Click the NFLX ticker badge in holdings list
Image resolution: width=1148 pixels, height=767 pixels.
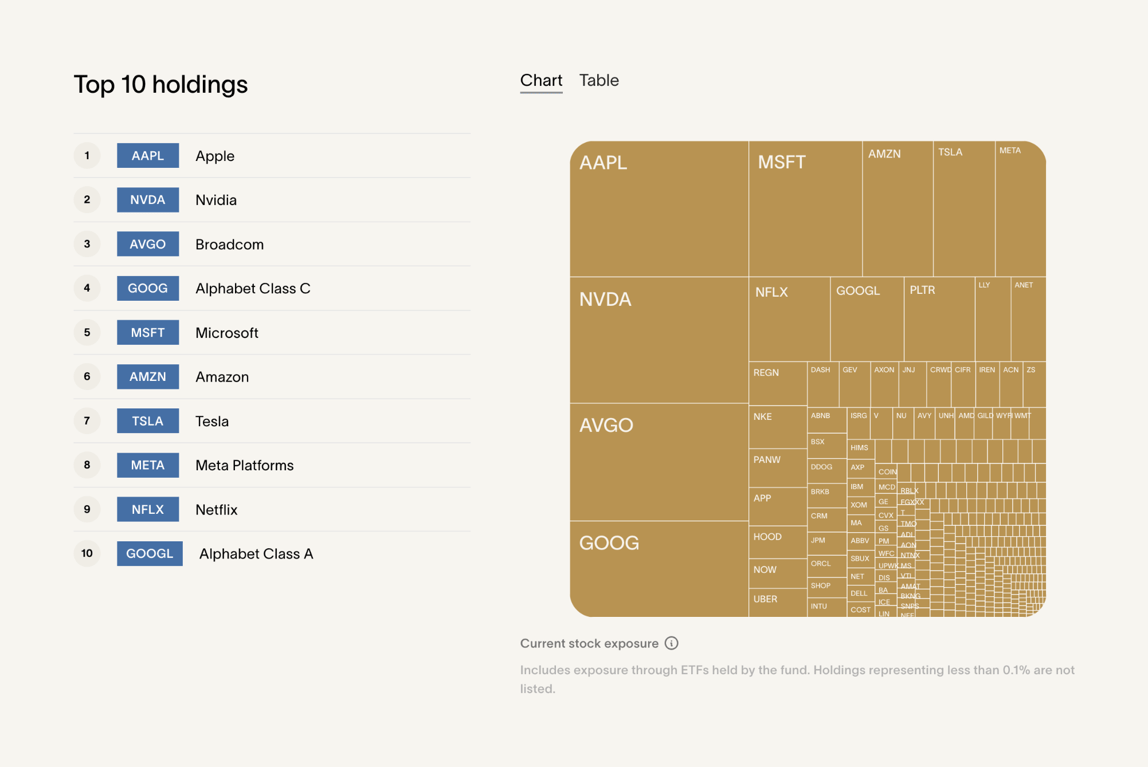(x=148, y=509)
